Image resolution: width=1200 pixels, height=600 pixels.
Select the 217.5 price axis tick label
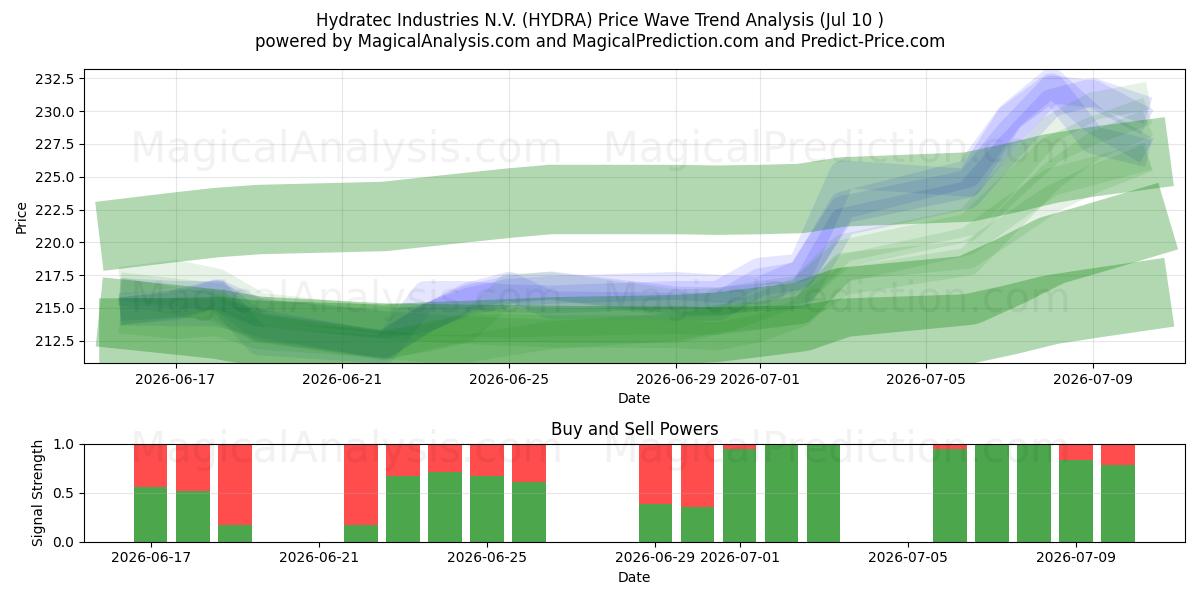point(57,275)
